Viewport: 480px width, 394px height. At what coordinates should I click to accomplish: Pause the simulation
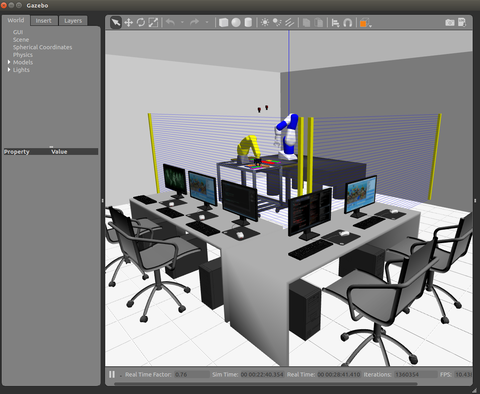tap(112, 374)
